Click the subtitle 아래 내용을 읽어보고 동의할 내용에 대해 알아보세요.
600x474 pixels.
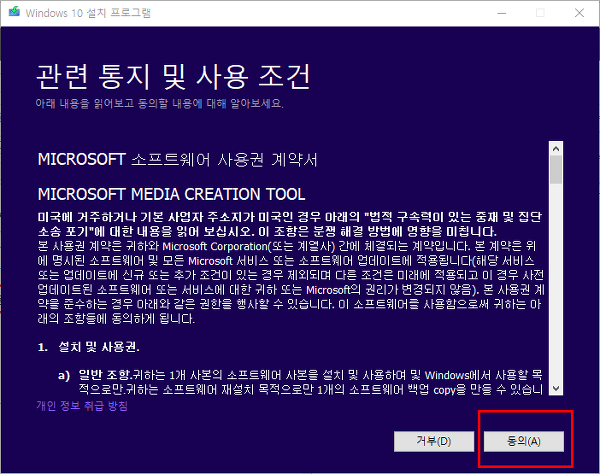pyautogui.click(x=160, y=103)
